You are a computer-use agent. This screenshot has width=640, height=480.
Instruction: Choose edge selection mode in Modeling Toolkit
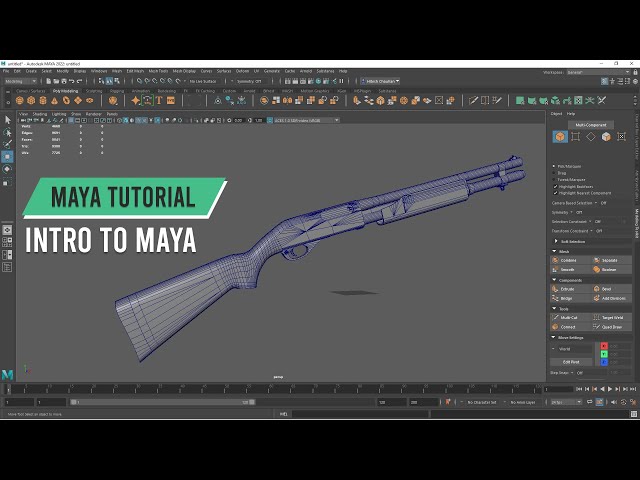pyautogui.click(x=591, y=137)
